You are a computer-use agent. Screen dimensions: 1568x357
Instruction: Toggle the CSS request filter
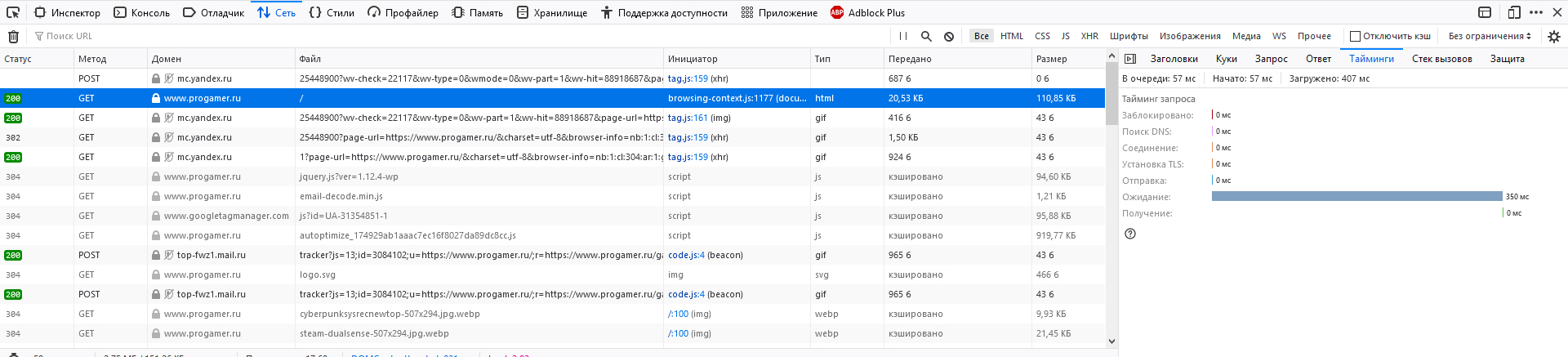click(x=1042, y=36)
